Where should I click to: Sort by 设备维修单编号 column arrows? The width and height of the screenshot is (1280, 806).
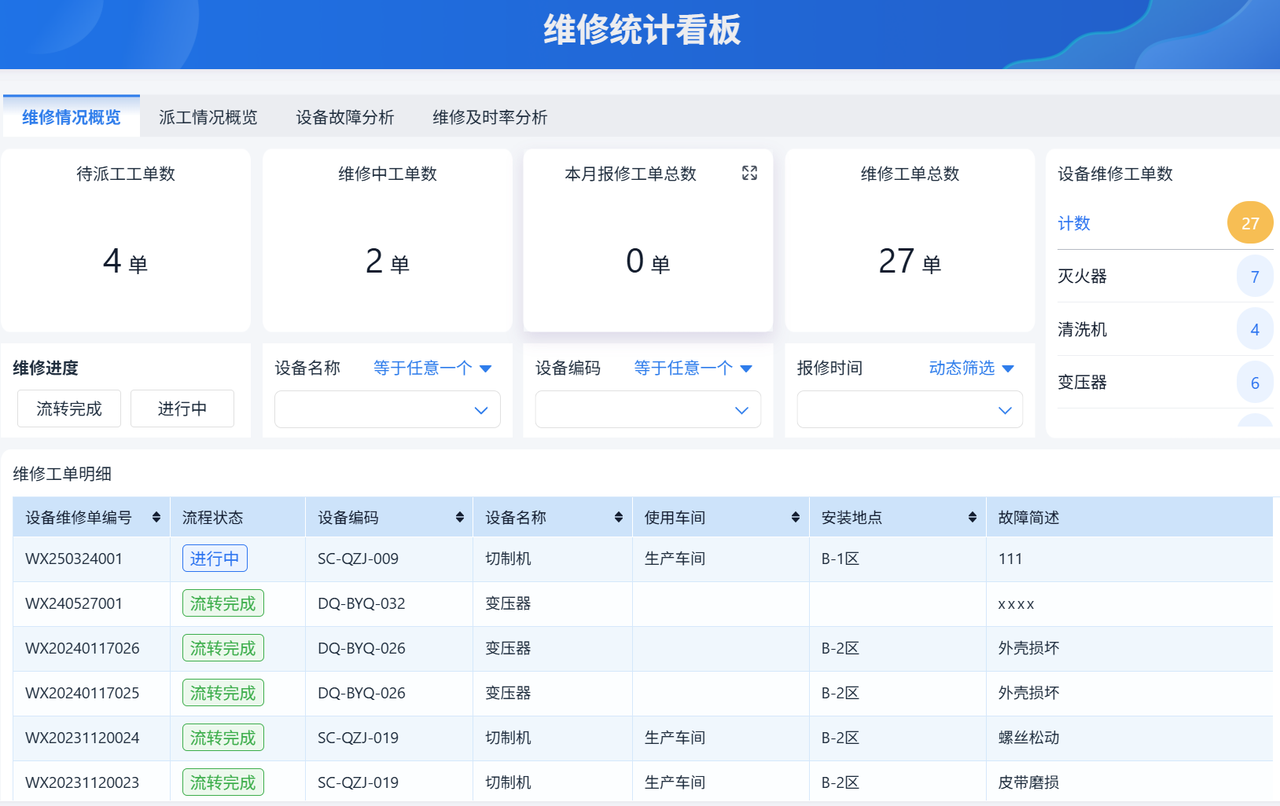click(156, 518)
